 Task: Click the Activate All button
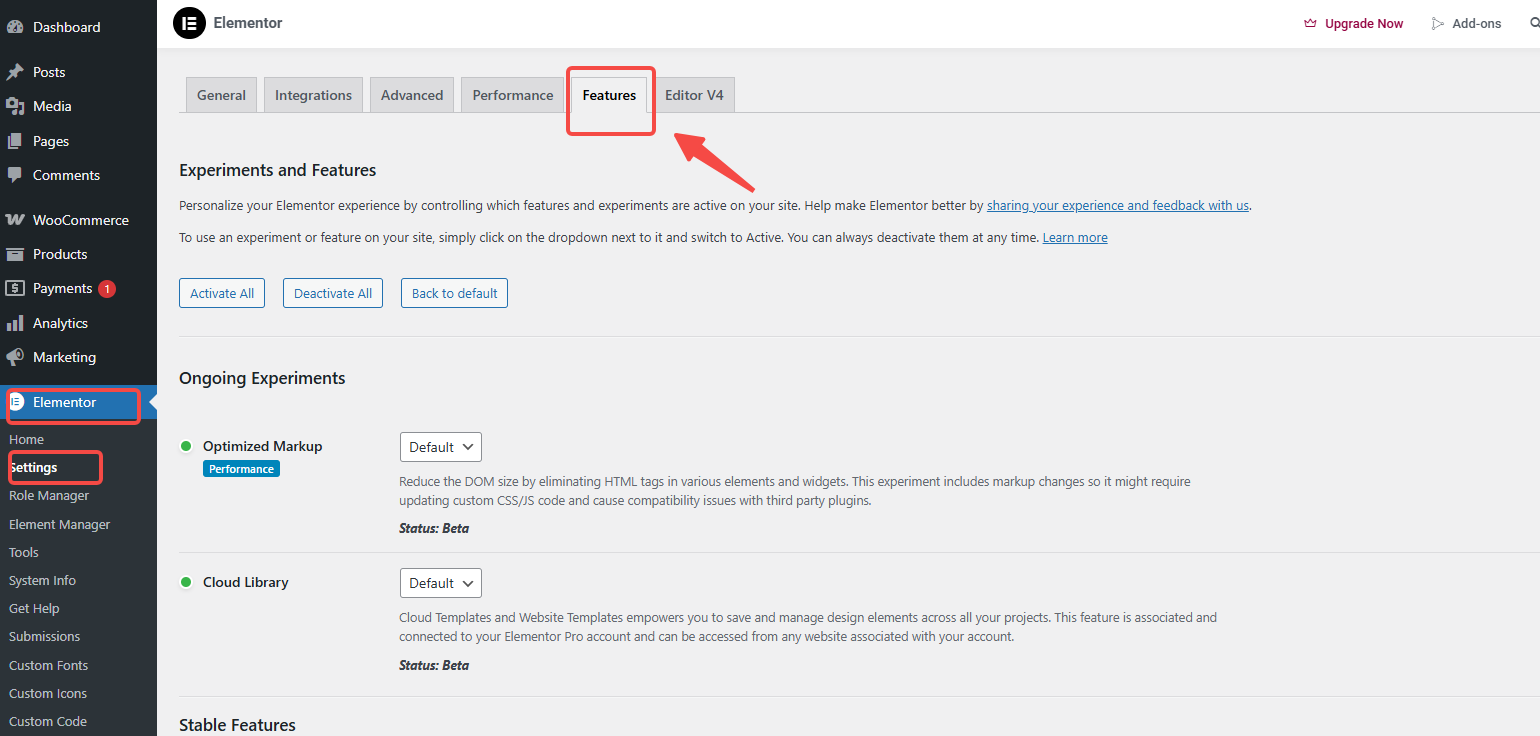point(222,293)
